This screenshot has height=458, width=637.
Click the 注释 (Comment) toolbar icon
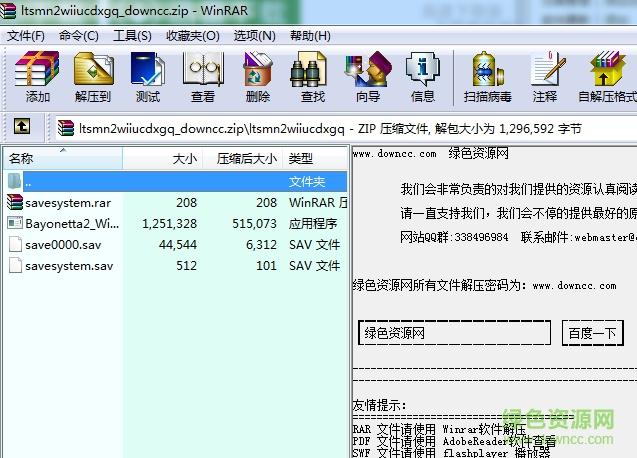pos(545,77)
